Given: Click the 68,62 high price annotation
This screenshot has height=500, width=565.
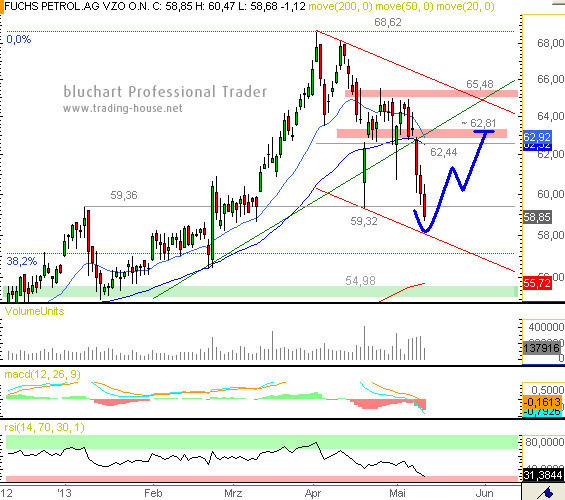Looking at the screenshot, I should click(388, 22).
